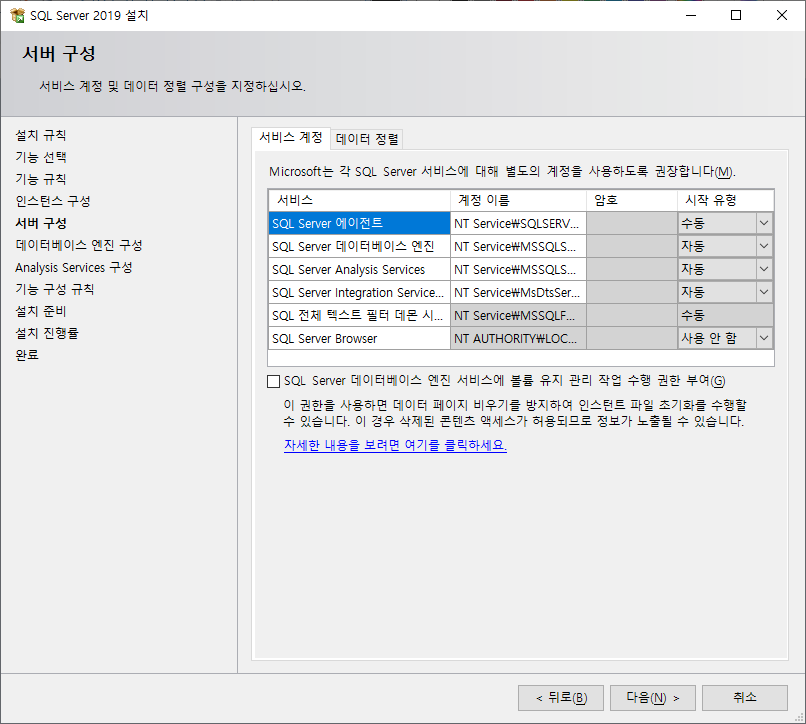Click 설치 진행률 step in sidebar

(x=47, y=333)
